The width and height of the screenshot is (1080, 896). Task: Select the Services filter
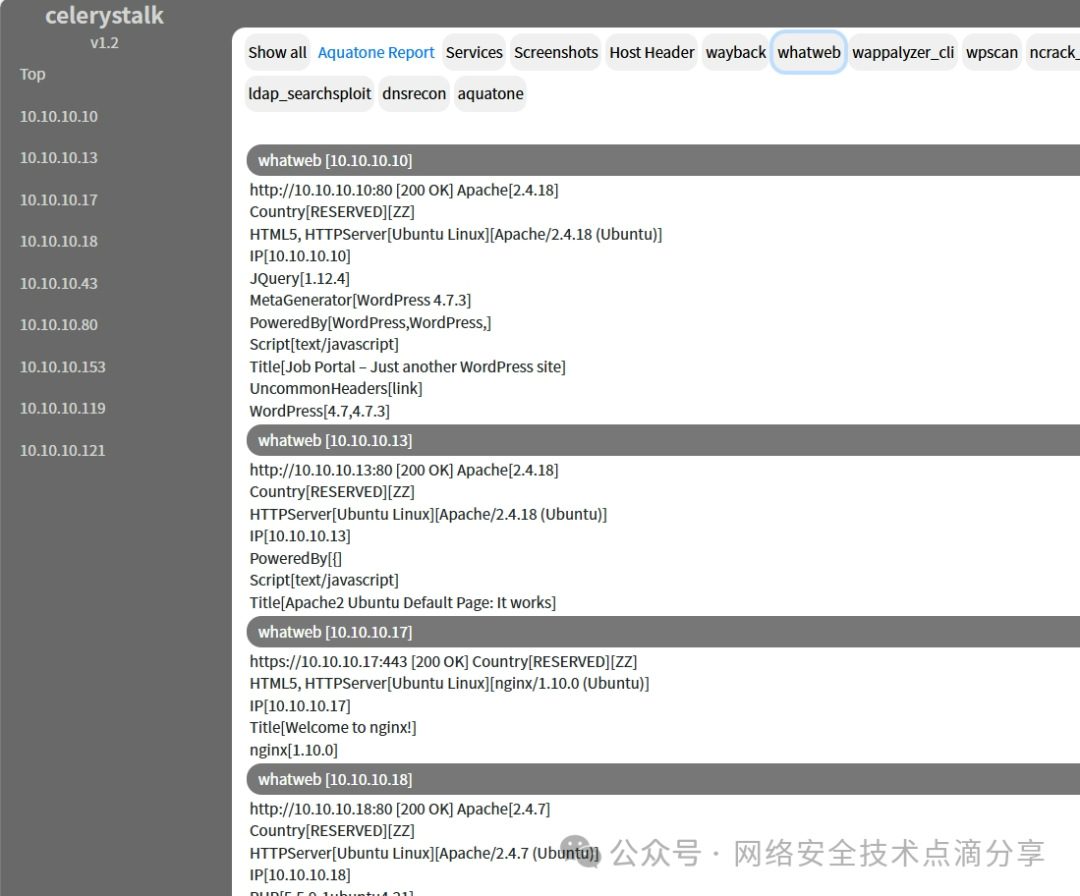coord(474,52)
